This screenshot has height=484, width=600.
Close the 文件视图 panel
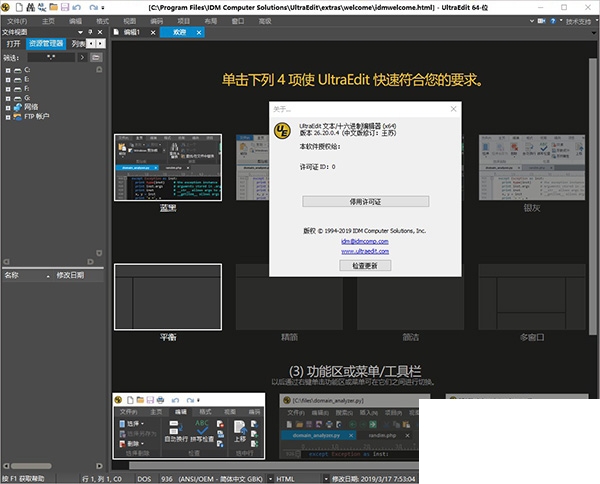(100, 32)
